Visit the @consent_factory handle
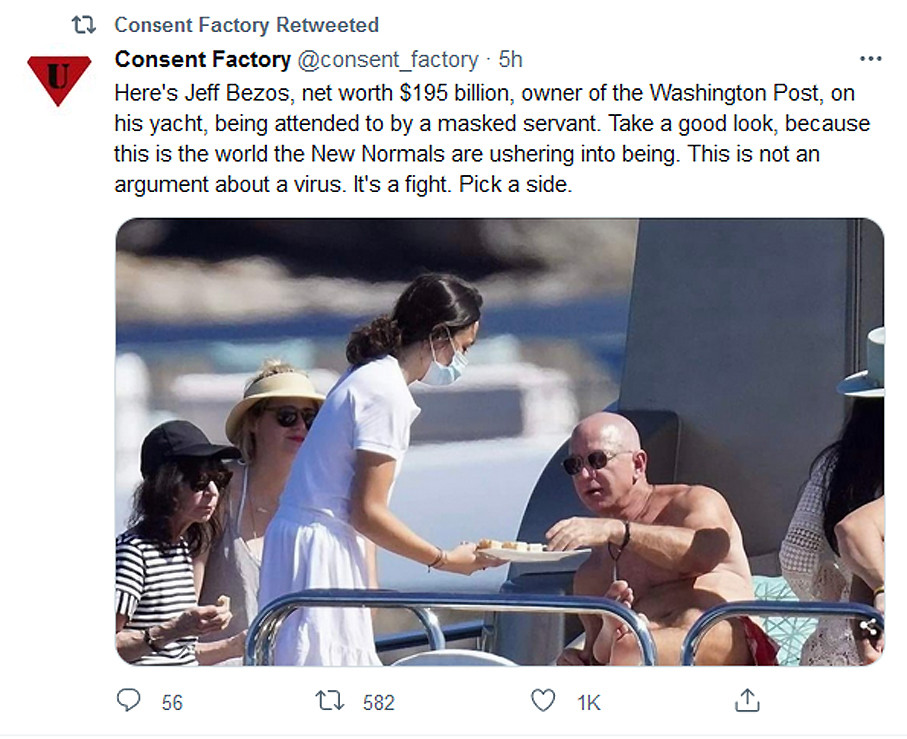907x739 pixels. [389, 60]
